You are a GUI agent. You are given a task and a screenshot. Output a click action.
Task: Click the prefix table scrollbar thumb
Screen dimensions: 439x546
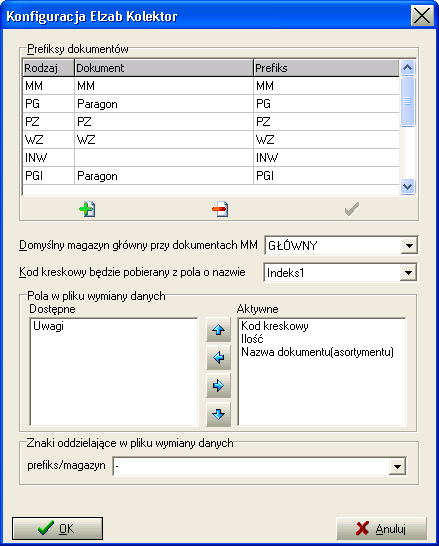pyautogui.click(x=407, y=101)
